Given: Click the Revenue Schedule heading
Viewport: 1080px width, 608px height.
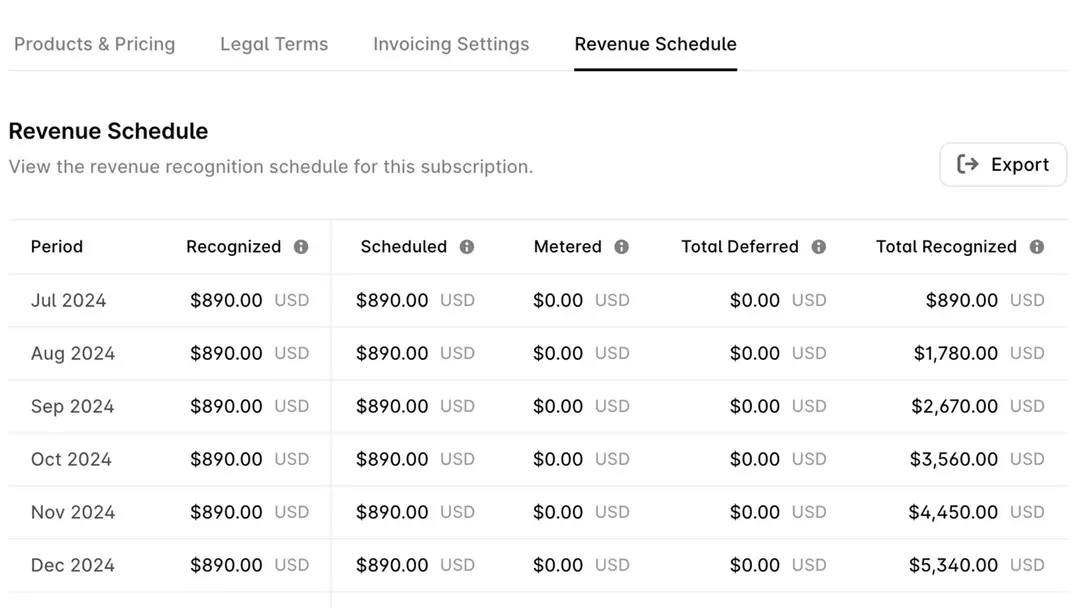Looking at the screenshot, I should [108, 131].
